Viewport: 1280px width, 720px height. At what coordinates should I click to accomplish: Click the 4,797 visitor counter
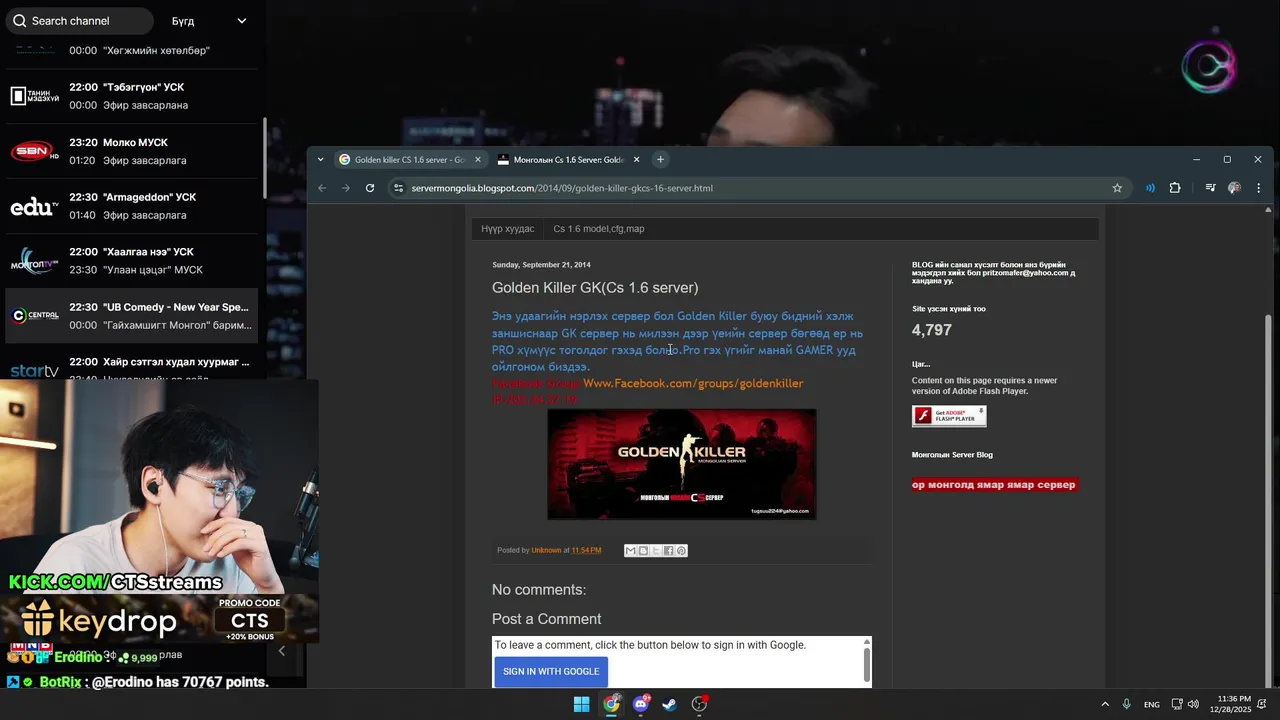[x=932, y=330]
